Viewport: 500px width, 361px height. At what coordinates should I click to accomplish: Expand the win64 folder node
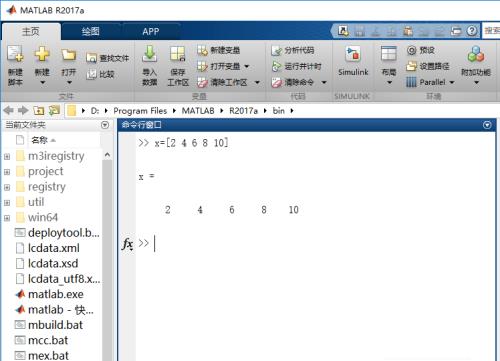coord(7,218)
